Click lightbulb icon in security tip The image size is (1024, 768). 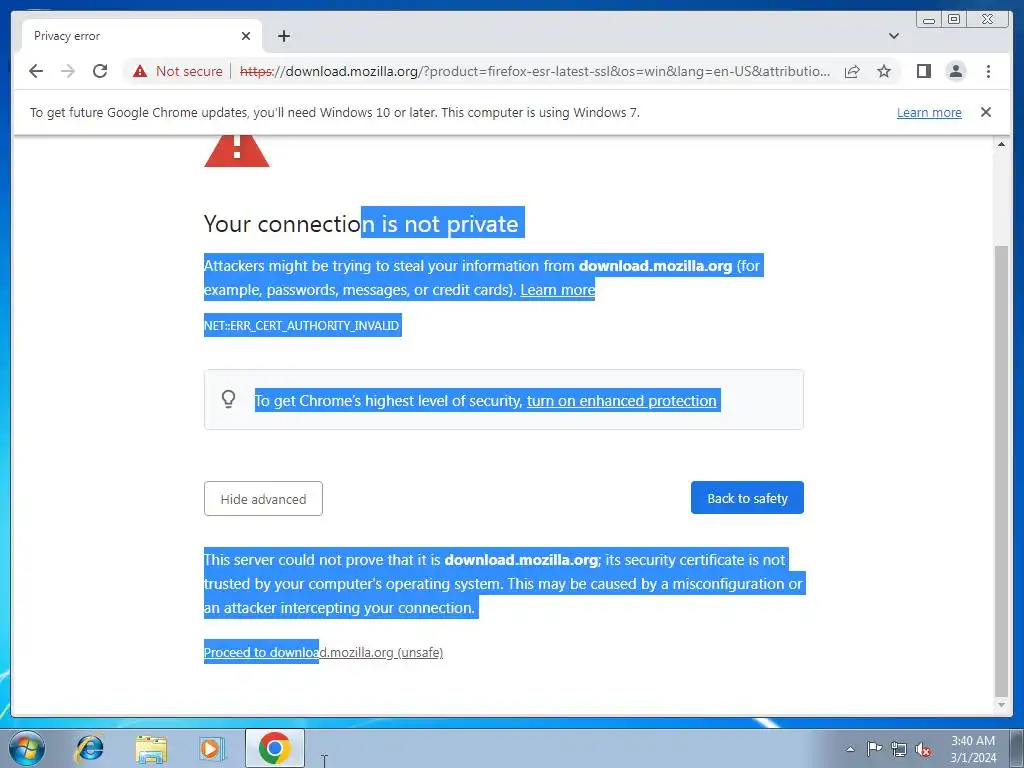click(229, 399)
